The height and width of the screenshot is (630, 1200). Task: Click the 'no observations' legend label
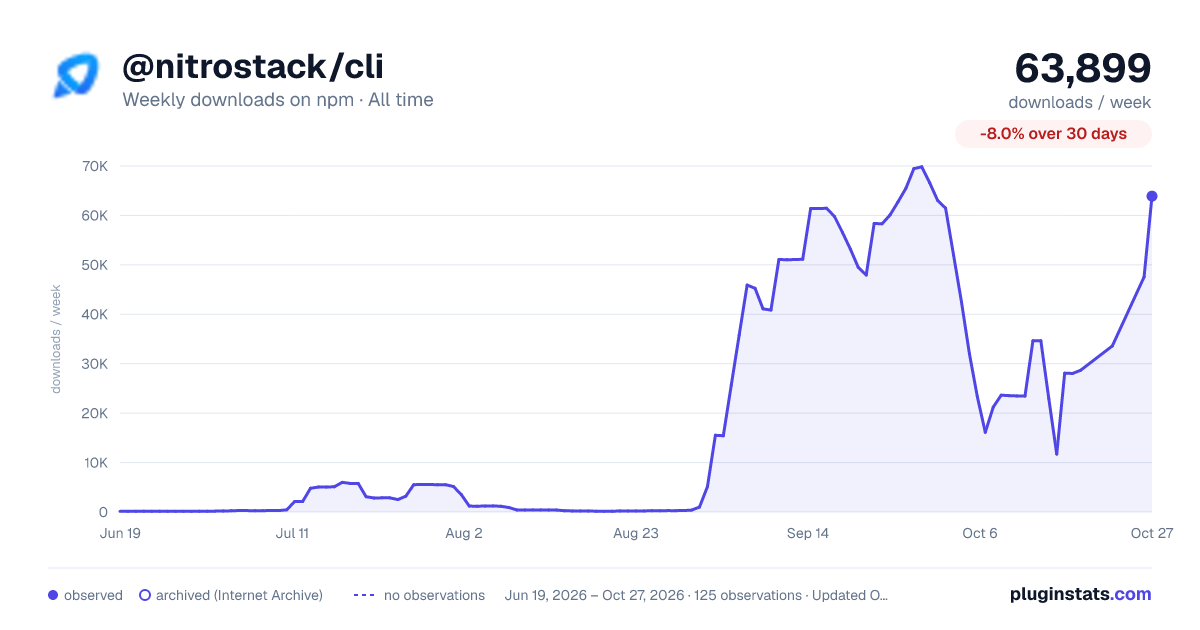click(434, 595)
